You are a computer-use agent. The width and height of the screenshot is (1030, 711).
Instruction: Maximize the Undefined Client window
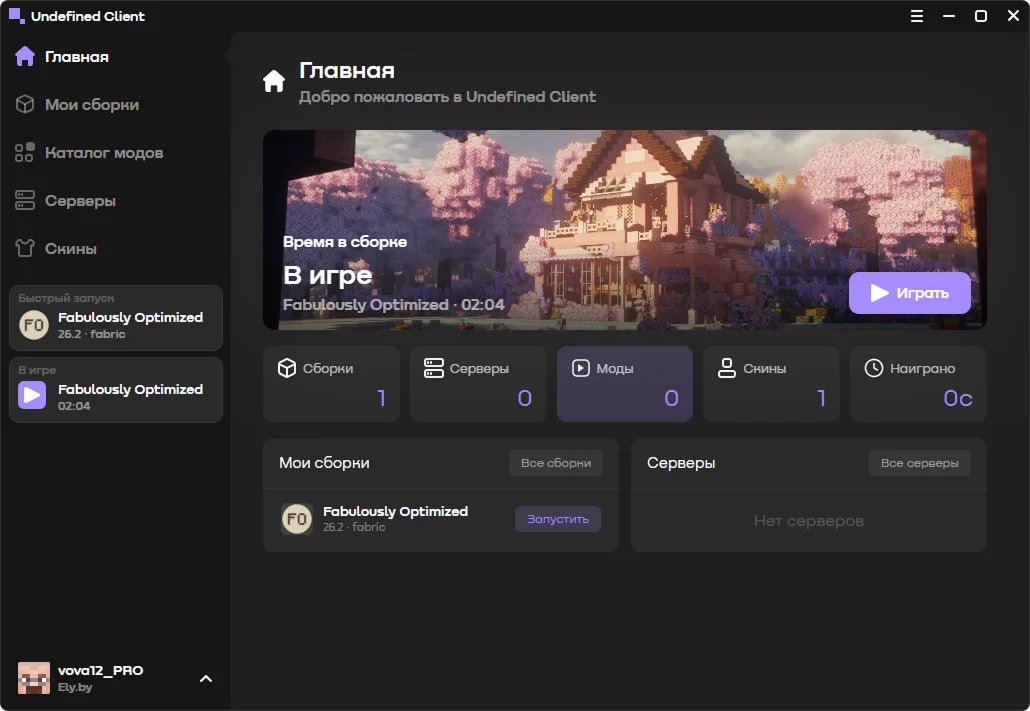[x=981, y=16]
